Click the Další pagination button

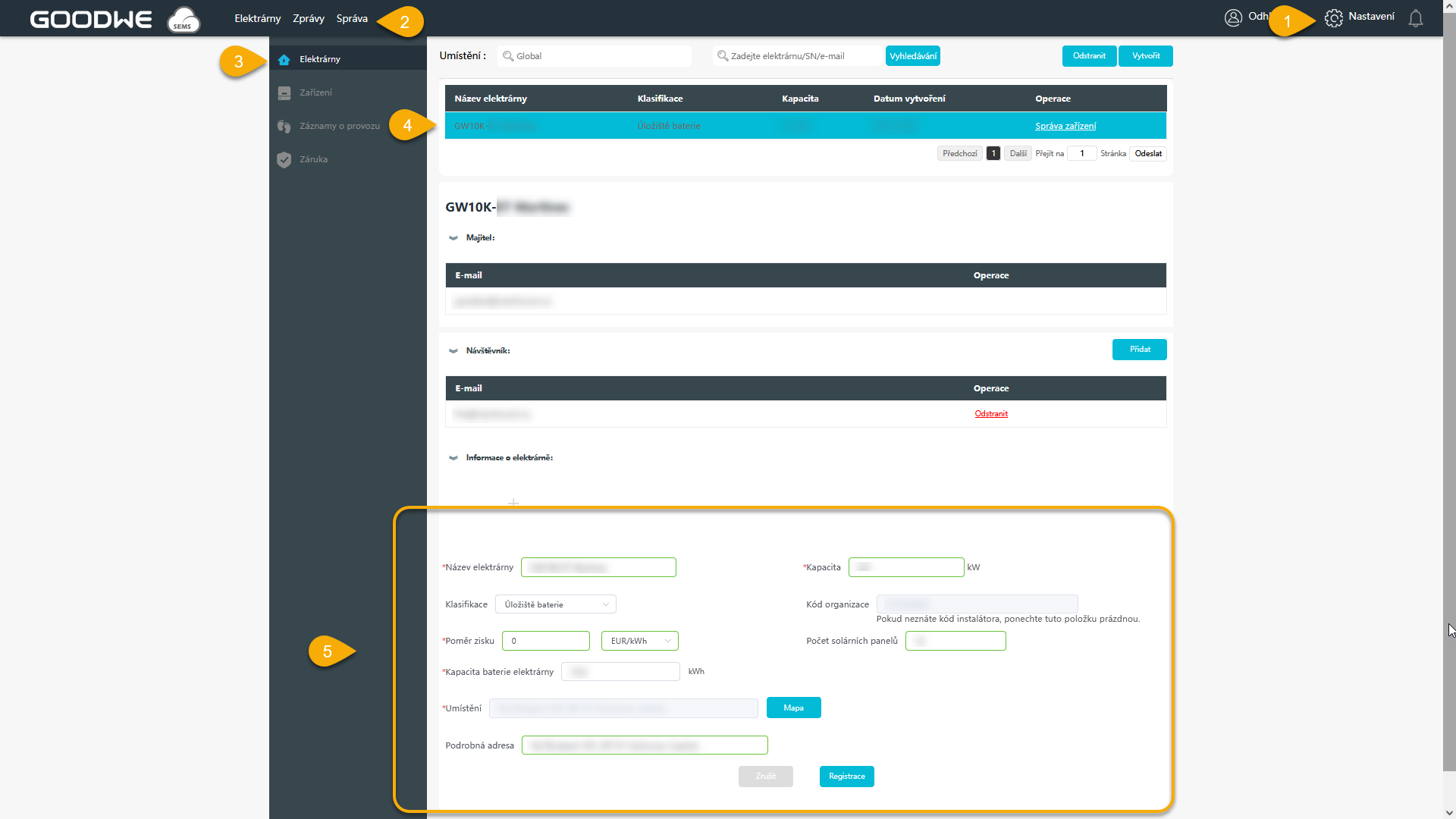[1018, 153]
